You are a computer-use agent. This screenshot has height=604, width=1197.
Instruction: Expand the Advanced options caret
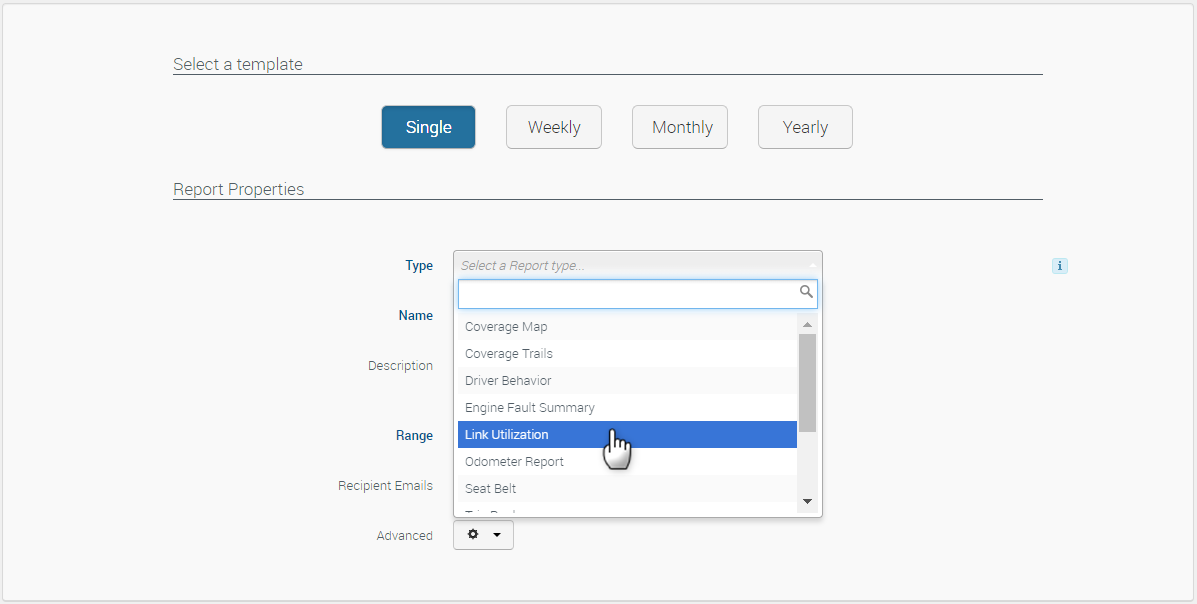(x=496, y=535)
